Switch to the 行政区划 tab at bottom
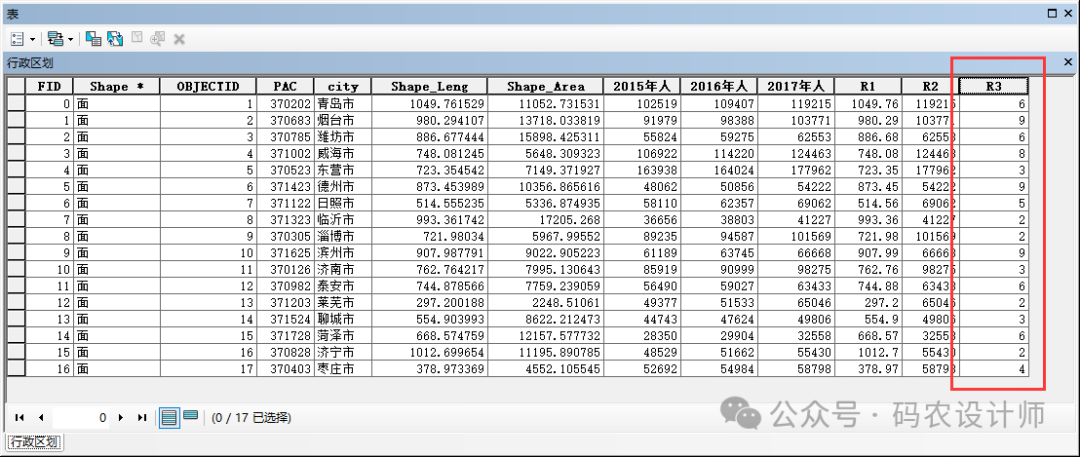Screen dimensions: 1080x457 (33, 442)
